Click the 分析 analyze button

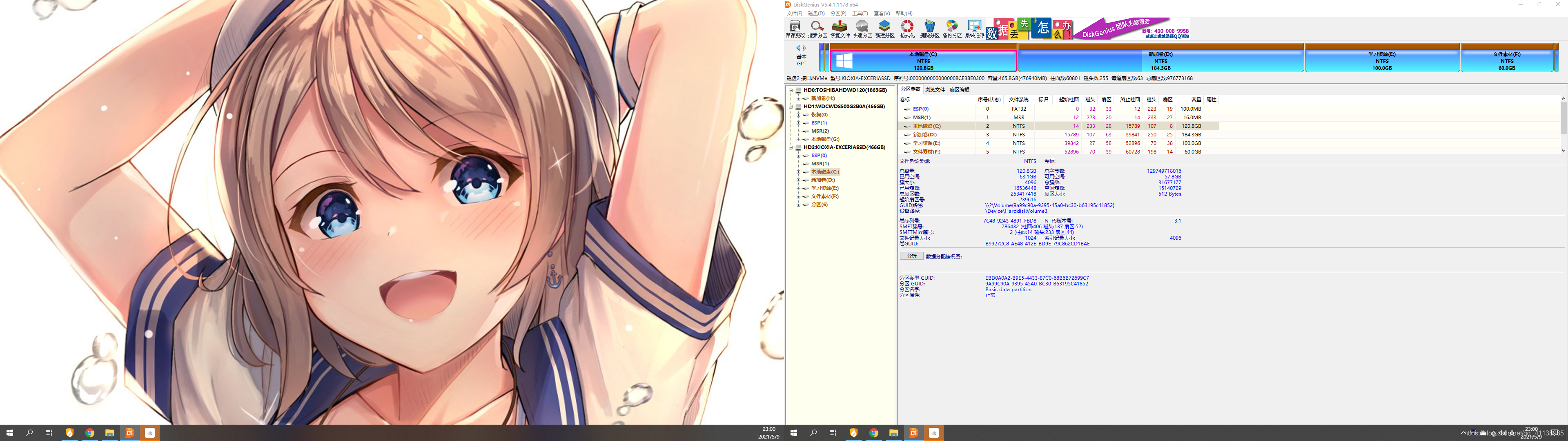click(x=911, y=256)
